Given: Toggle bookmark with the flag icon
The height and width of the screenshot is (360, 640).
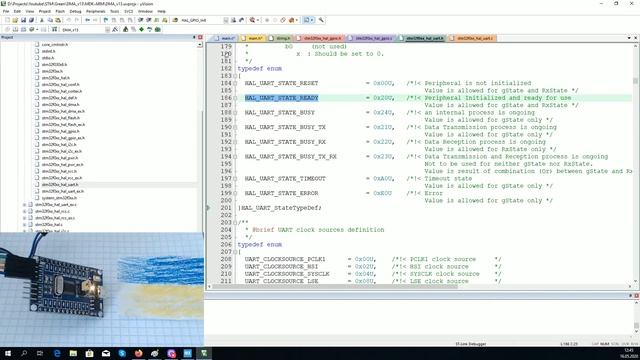Looking at the screenshot, I should click(x=106, y=20).
